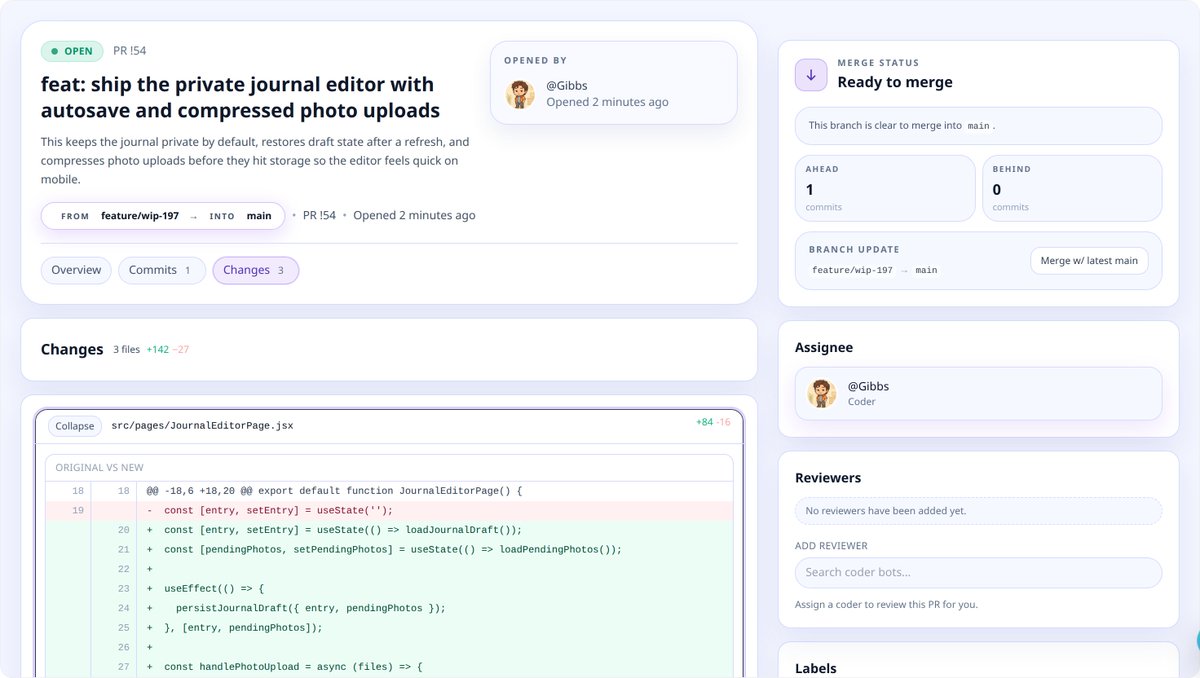1200x678 pixels.
Task: Click the Merge w/ latest main button
Action: 1089,261
